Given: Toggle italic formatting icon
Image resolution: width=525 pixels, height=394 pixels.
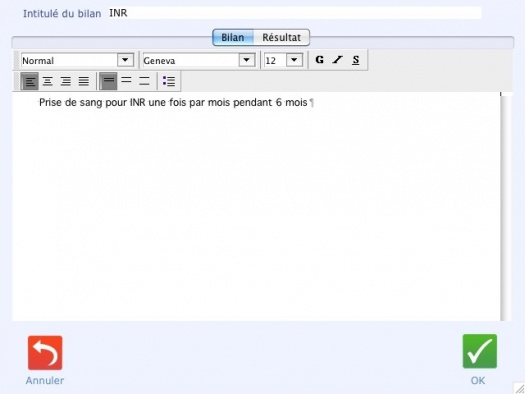Looking at the screenshot, I should (x=338, y=60).
